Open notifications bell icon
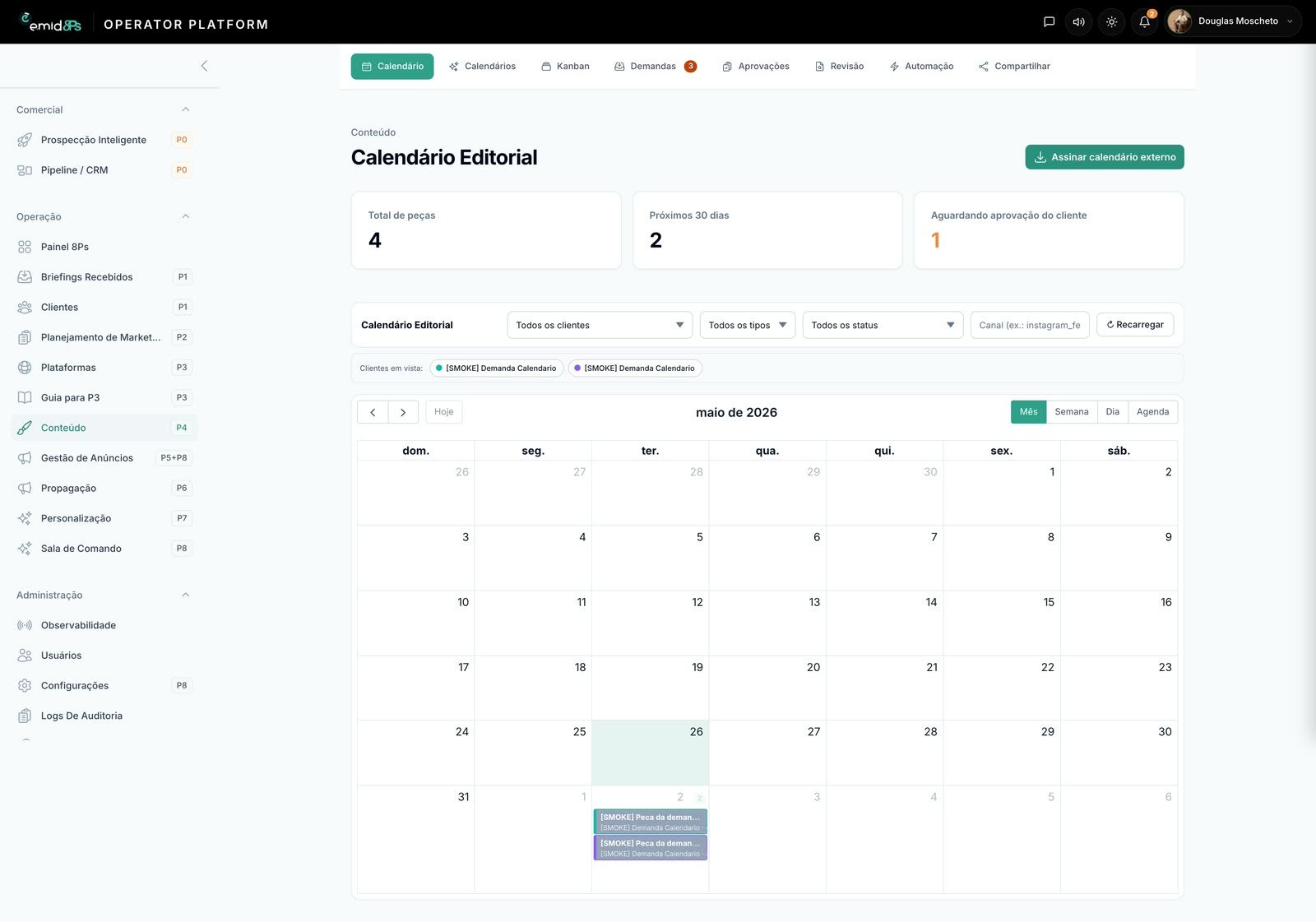 1144,22
